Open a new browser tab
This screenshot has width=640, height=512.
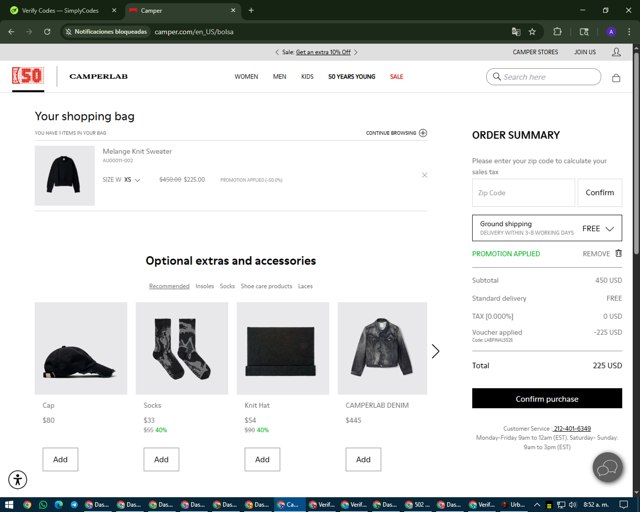(x=251, y=10)
